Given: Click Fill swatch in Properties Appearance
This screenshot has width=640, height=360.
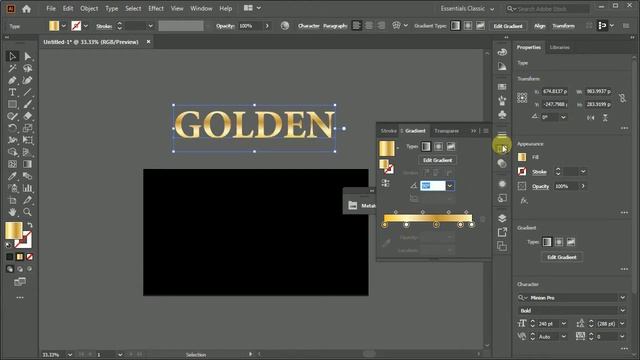Looking at the screenshot, I should [x=522, y=157].
